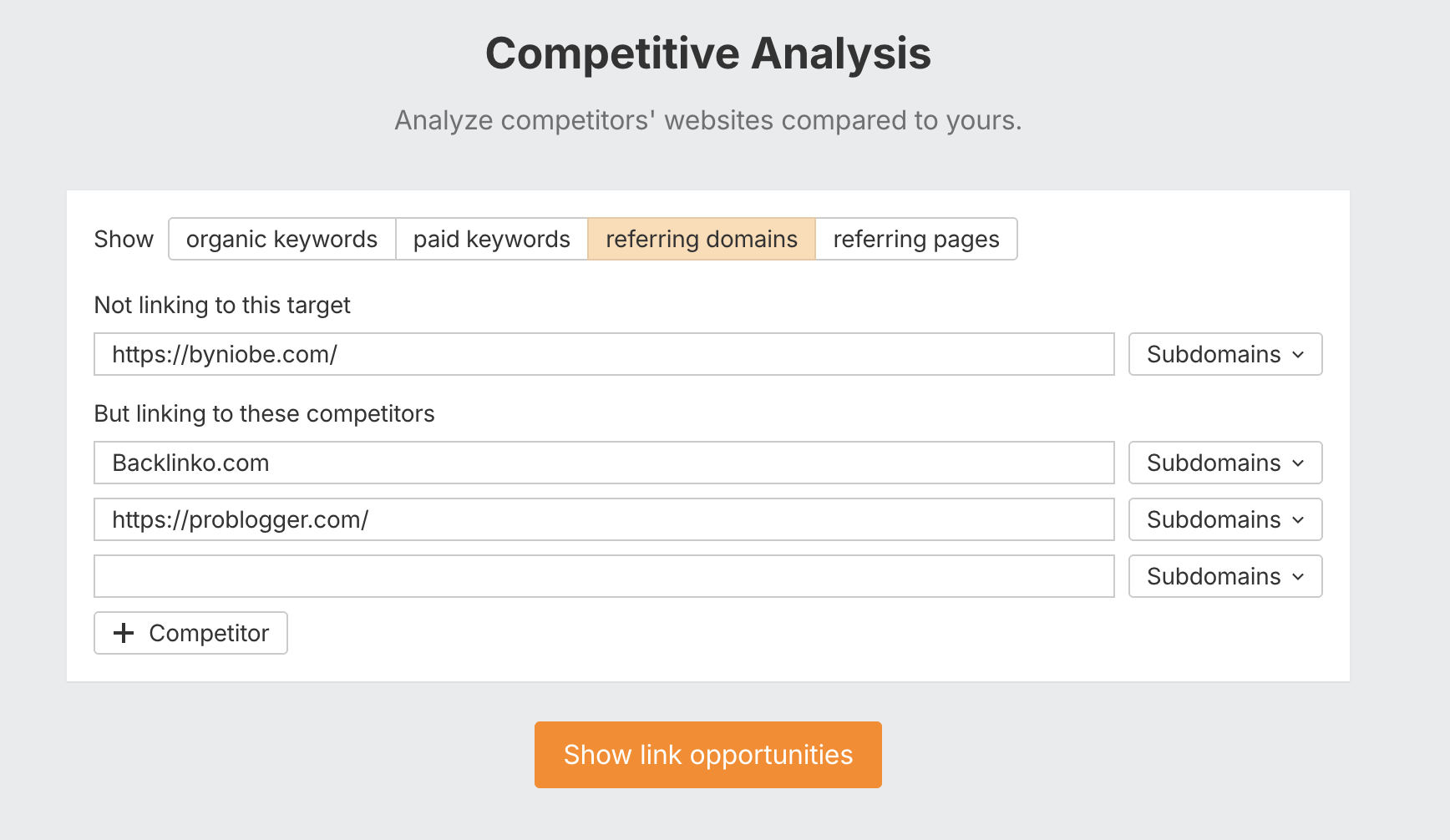Click the empty third competitor field
Image resolution: width=1450 pixels, height=840 pixels.
pos(603,577)
